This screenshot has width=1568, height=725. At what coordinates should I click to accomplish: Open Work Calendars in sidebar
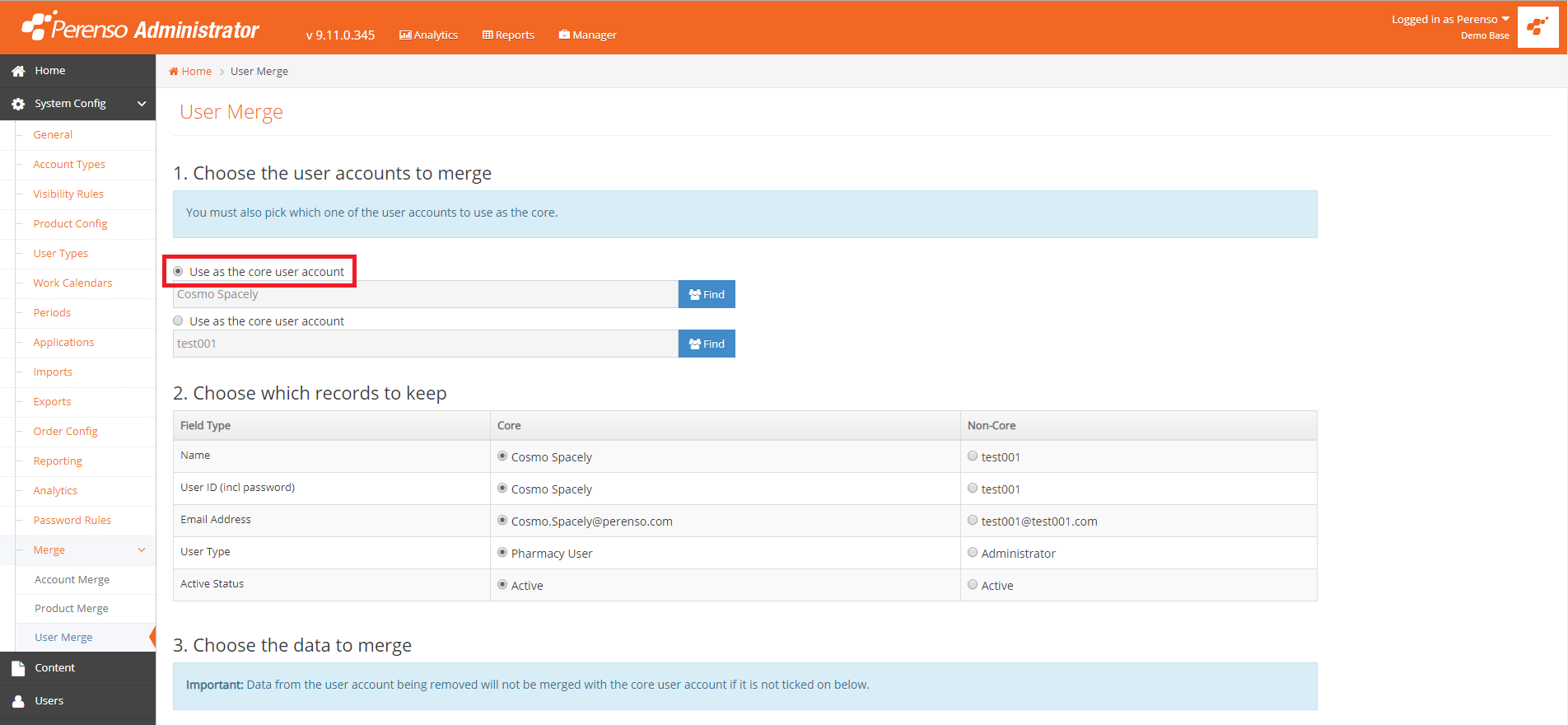click(x=72, y=283)
